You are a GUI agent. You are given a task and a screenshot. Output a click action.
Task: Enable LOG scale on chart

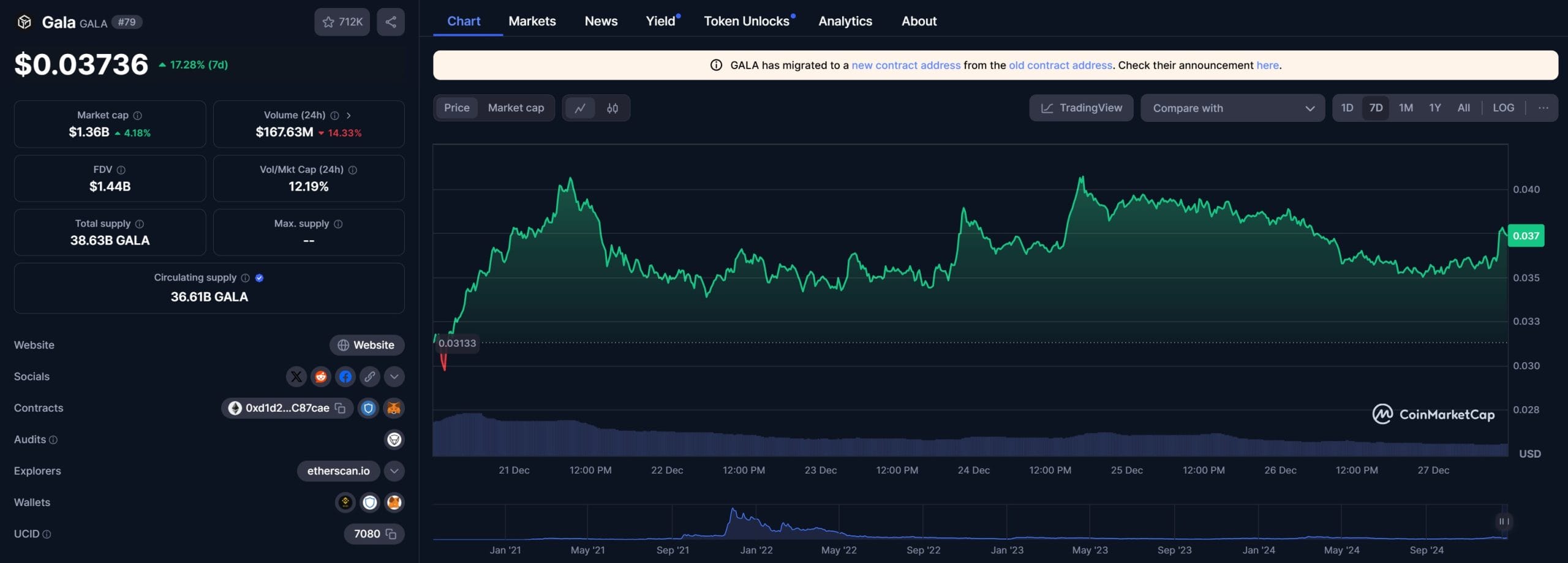point(1503,108)
